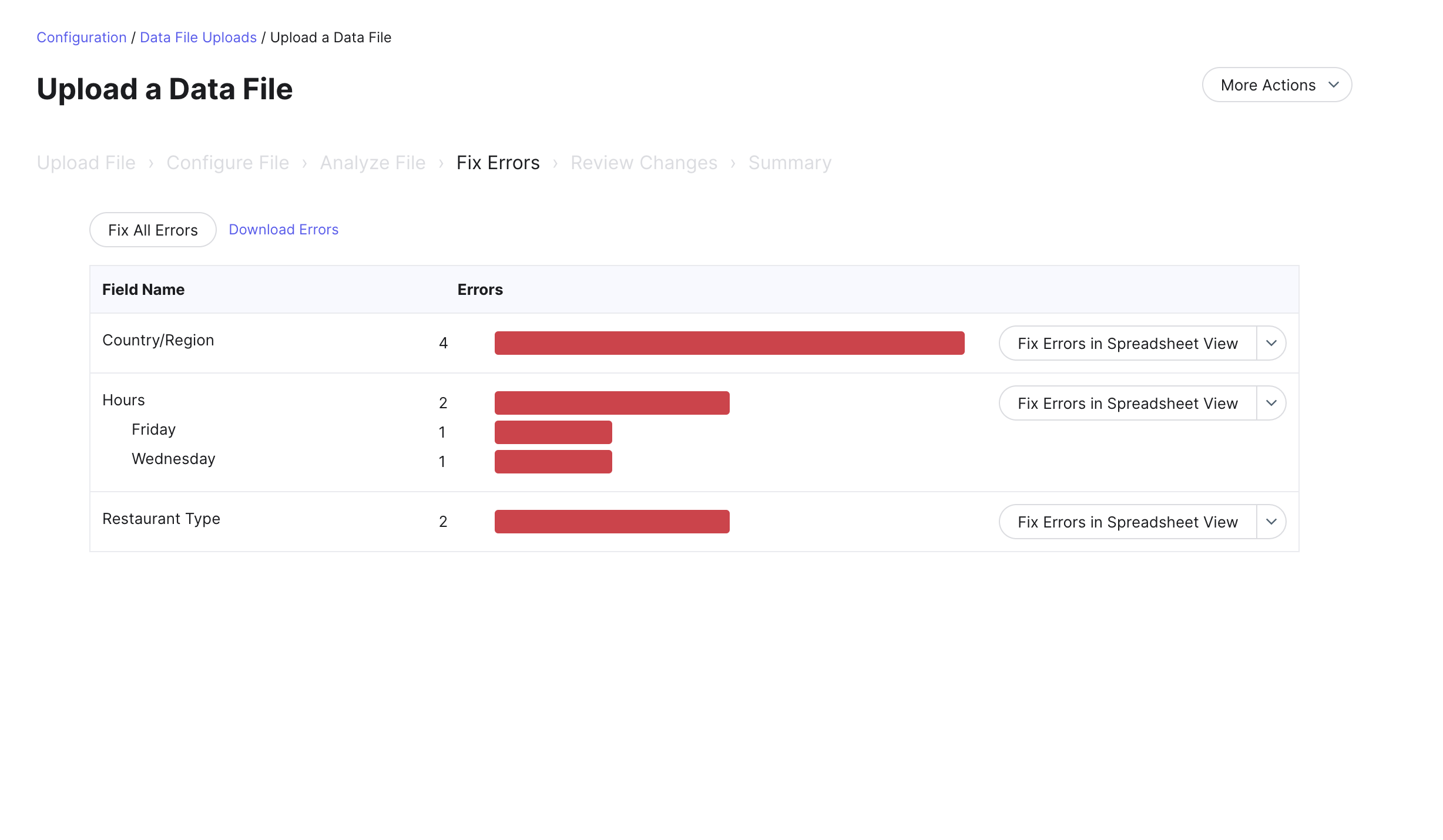Fix Country/Region errors in Spreadsheet View

pos(1127,343)
